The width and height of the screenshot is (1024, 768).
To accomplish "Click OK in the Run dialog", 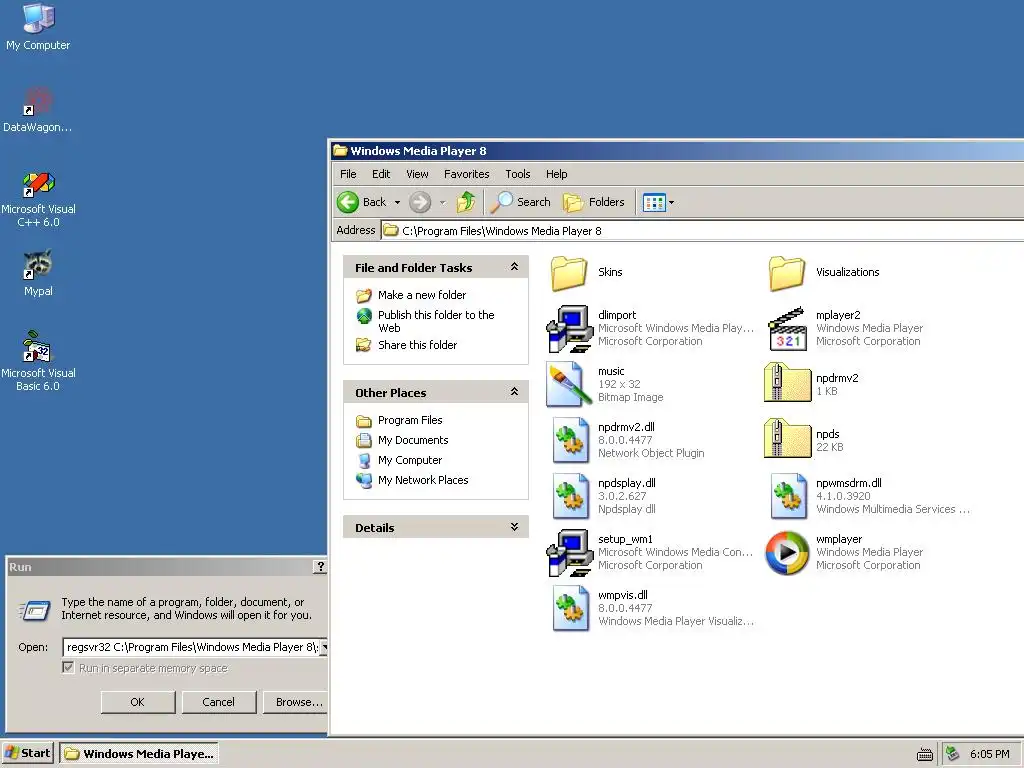I will [138, 702].
